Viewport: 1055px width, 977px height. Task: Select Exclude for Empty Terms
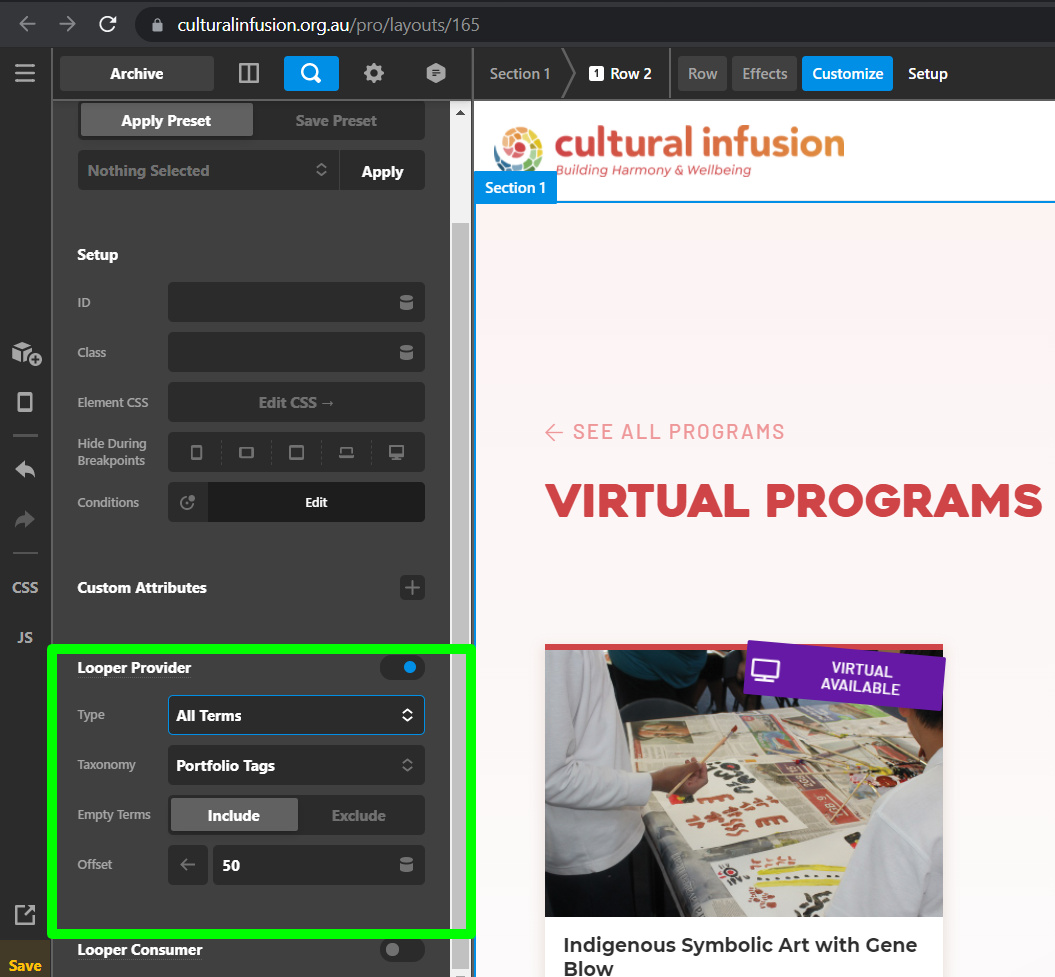click(x=359, y=815)
